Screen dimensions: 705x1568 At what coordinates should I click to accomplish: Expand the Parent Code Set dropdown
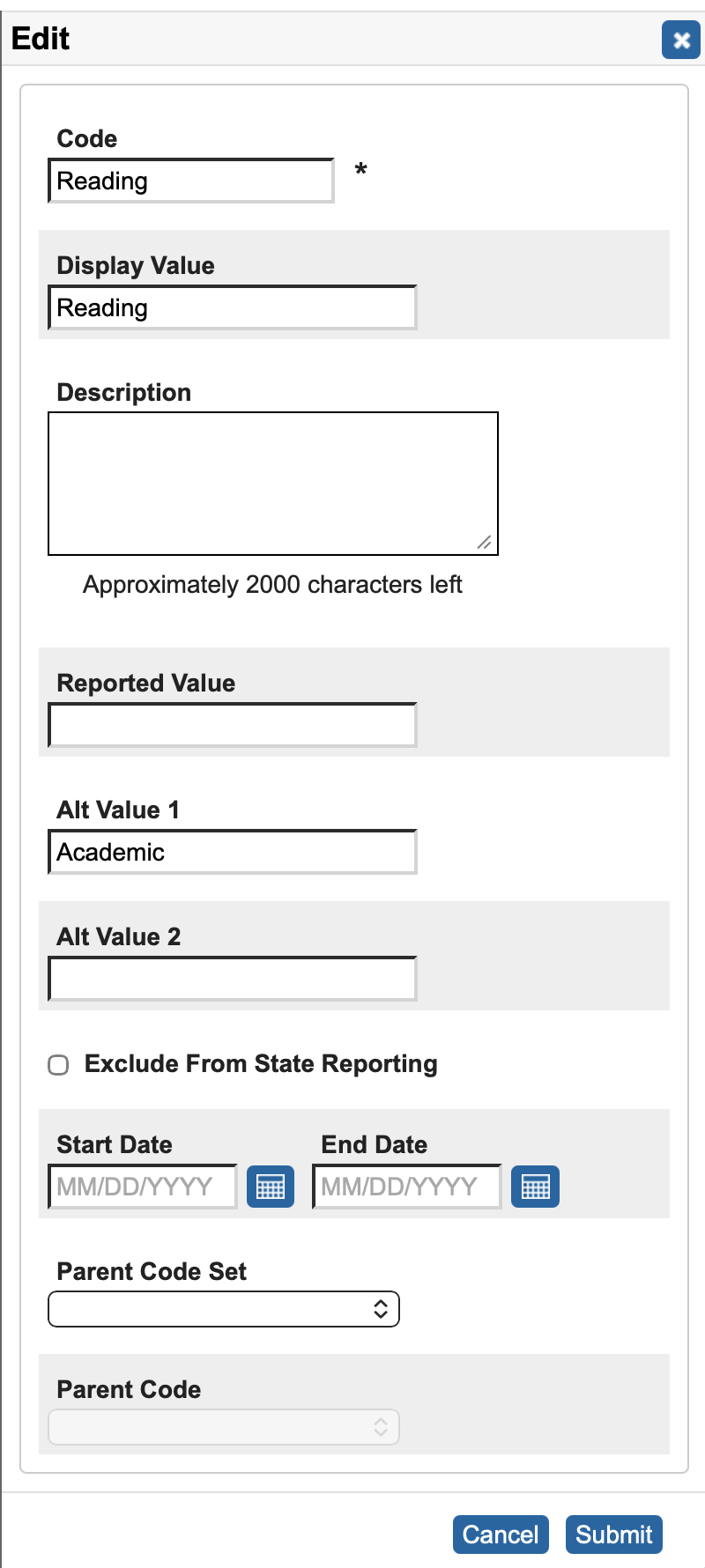[224, 1309]
